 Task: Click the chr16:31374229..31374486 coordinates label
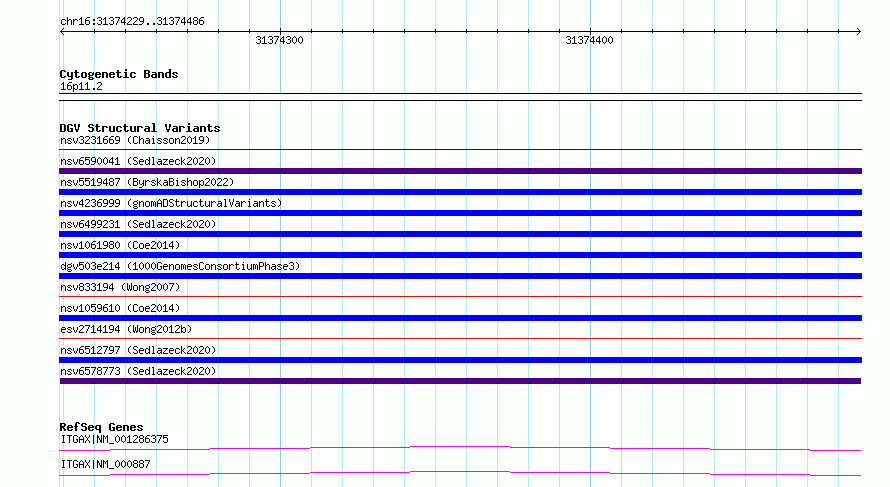pyautogui.click(x=132, y=22)
